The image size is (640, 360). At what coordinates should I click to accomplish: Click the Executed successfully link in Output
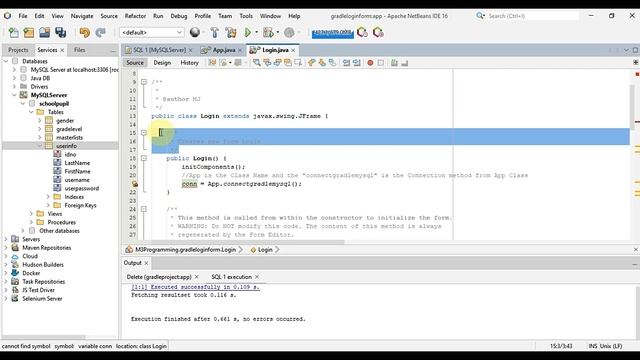[195, 287]
